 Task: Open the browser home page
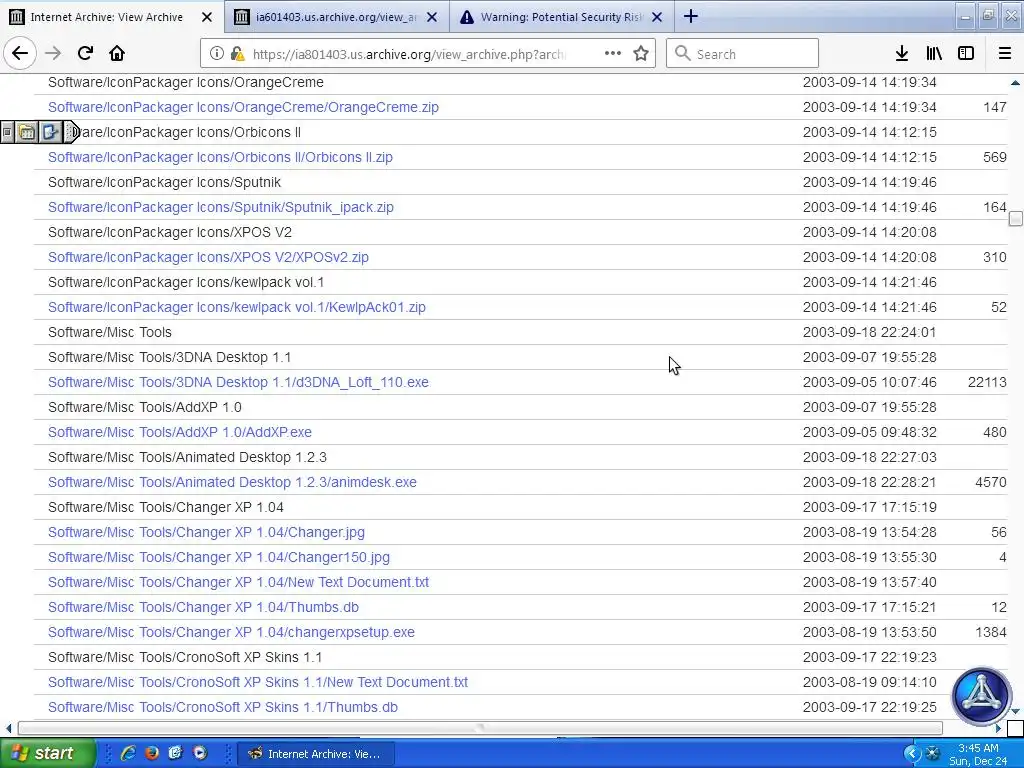point(117,54)
